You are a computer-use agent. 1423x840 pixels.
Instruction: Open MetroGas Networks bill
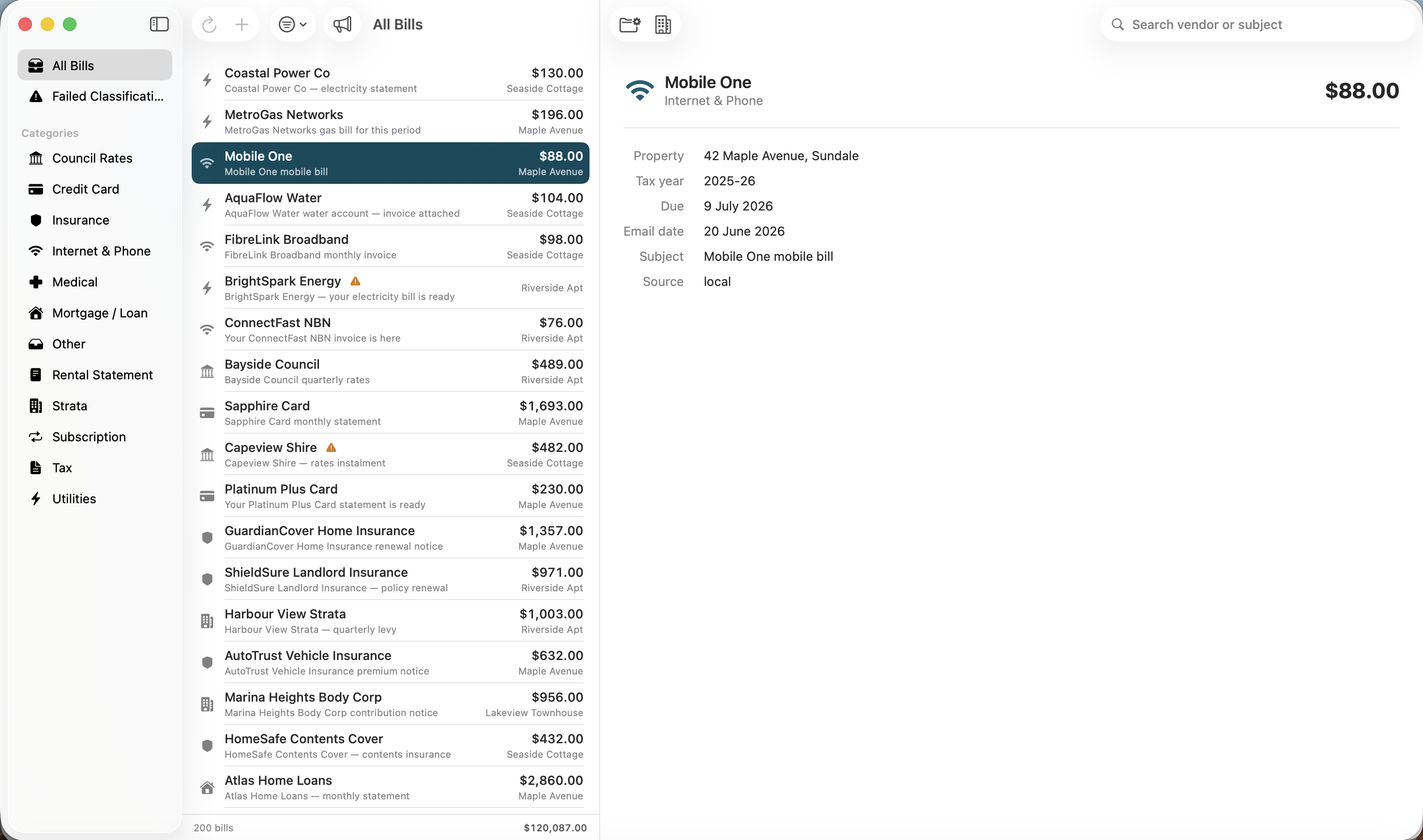[390, 122]
